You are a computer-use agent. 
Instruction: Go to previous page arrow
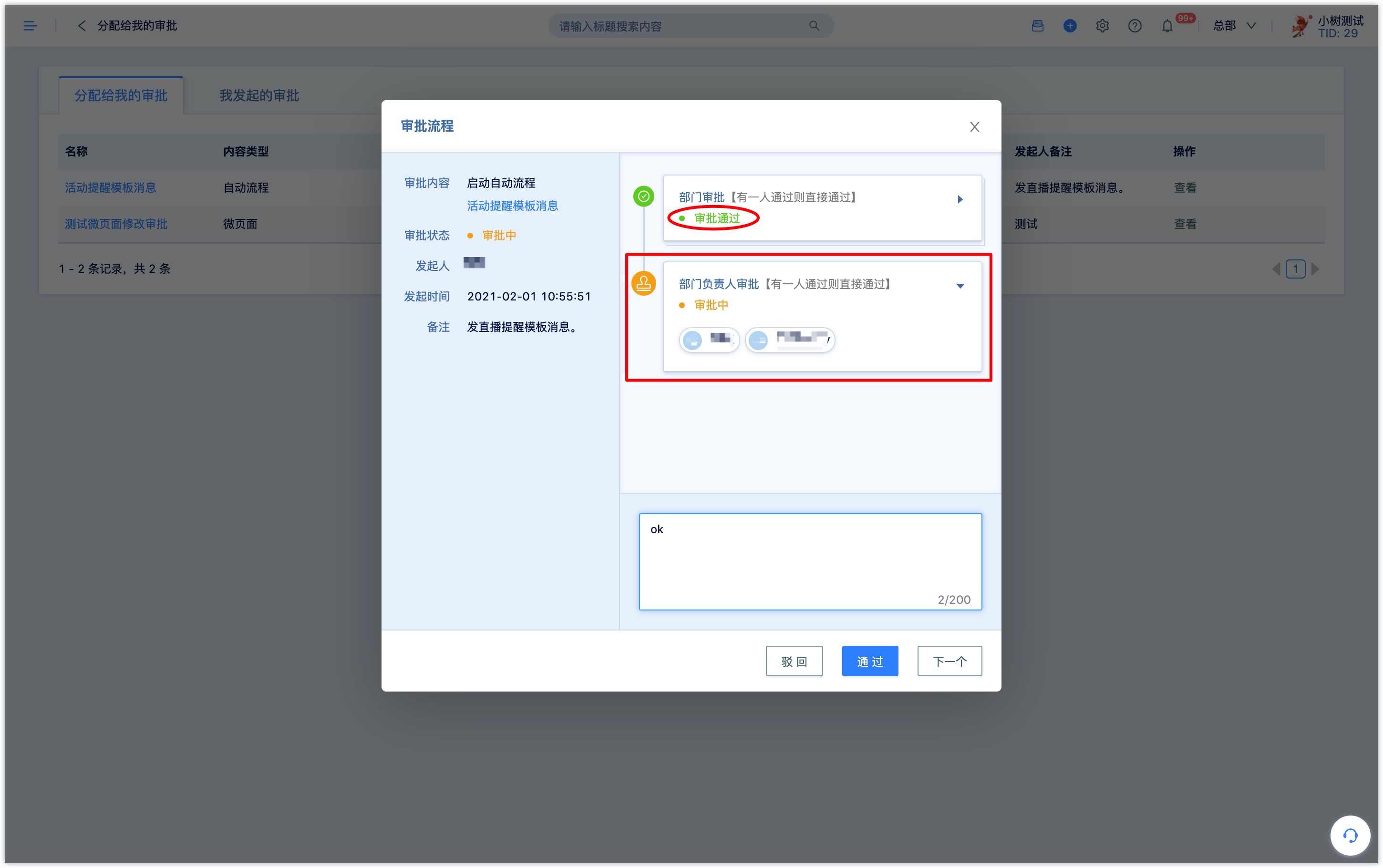pyautogui.click(x=1276, y=269)
